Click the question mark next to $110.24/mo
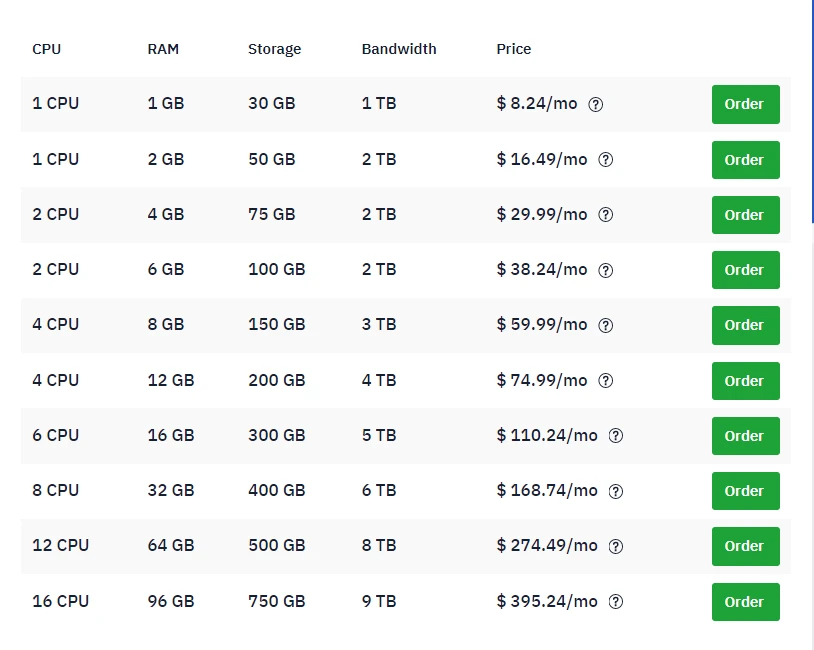The image size is (814, 650). pyautogui.click(x=615, y=436)
